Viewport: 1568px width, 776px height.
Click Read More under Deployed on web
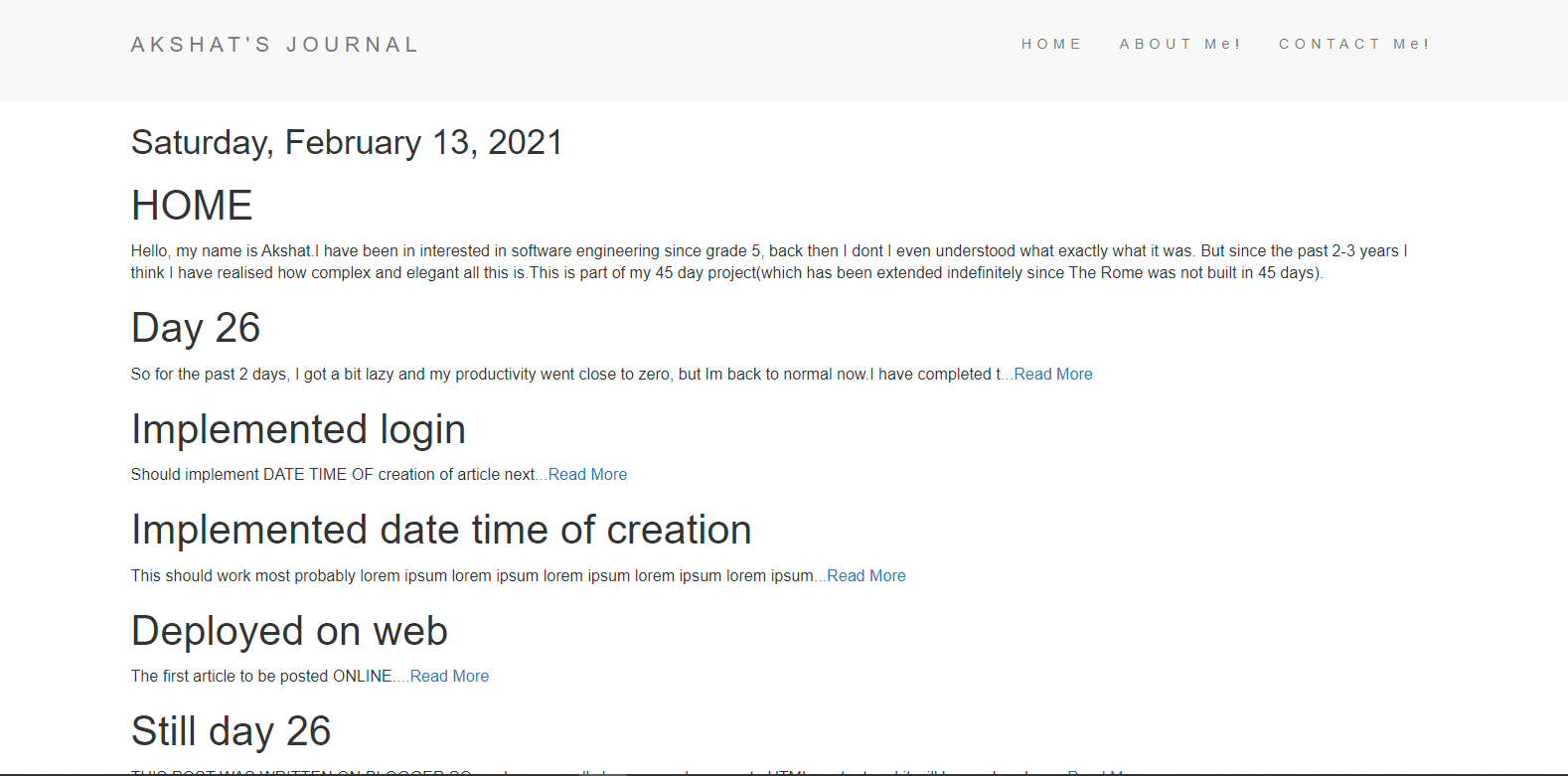[449, 676]
